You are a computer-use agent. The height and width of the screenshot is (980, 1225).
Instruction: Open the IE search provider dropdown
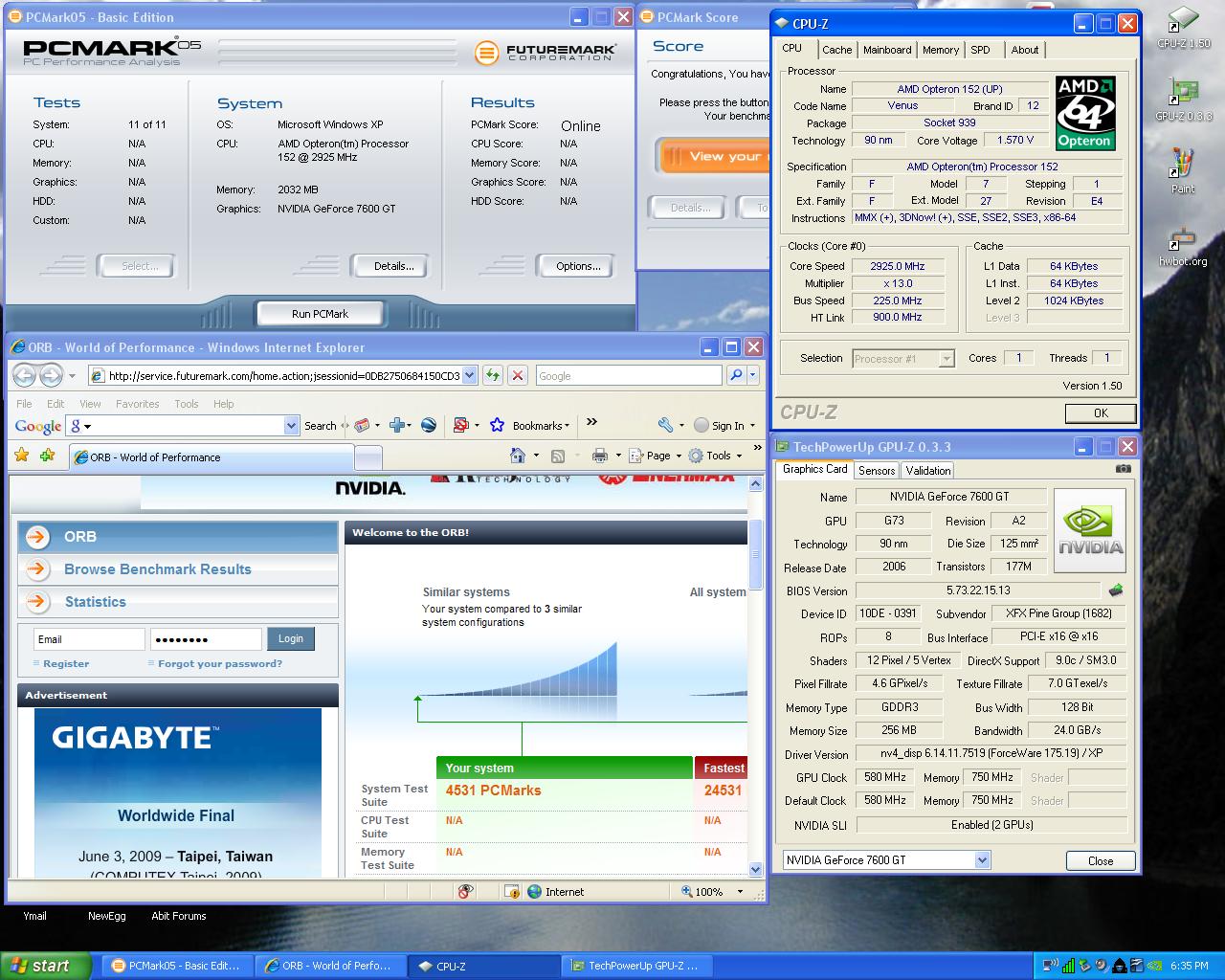pyautogui.click(x=753, y=375)
